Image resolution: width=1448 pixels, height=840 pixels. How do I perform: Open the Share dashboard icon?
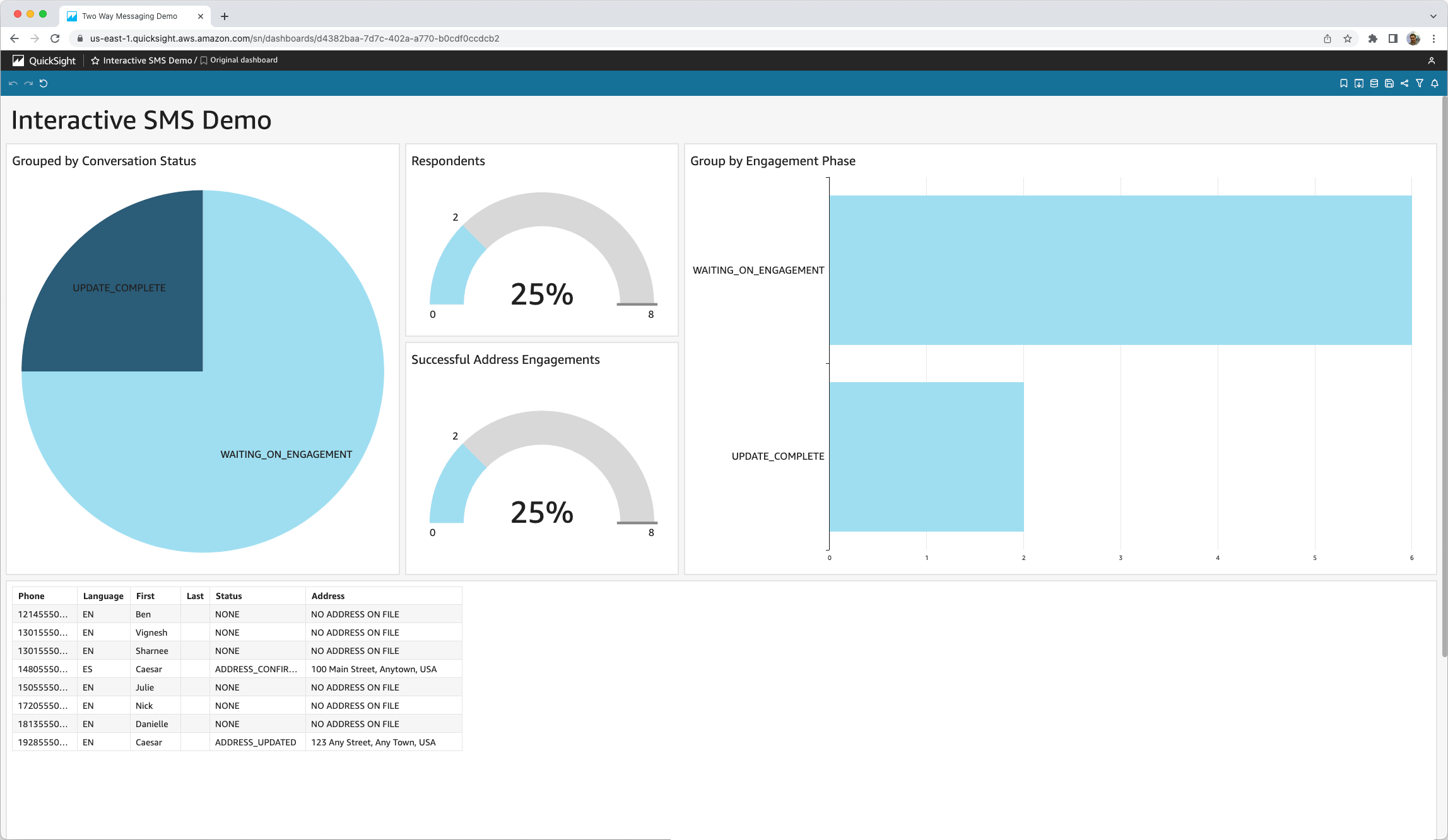(x=1404, y=83)
